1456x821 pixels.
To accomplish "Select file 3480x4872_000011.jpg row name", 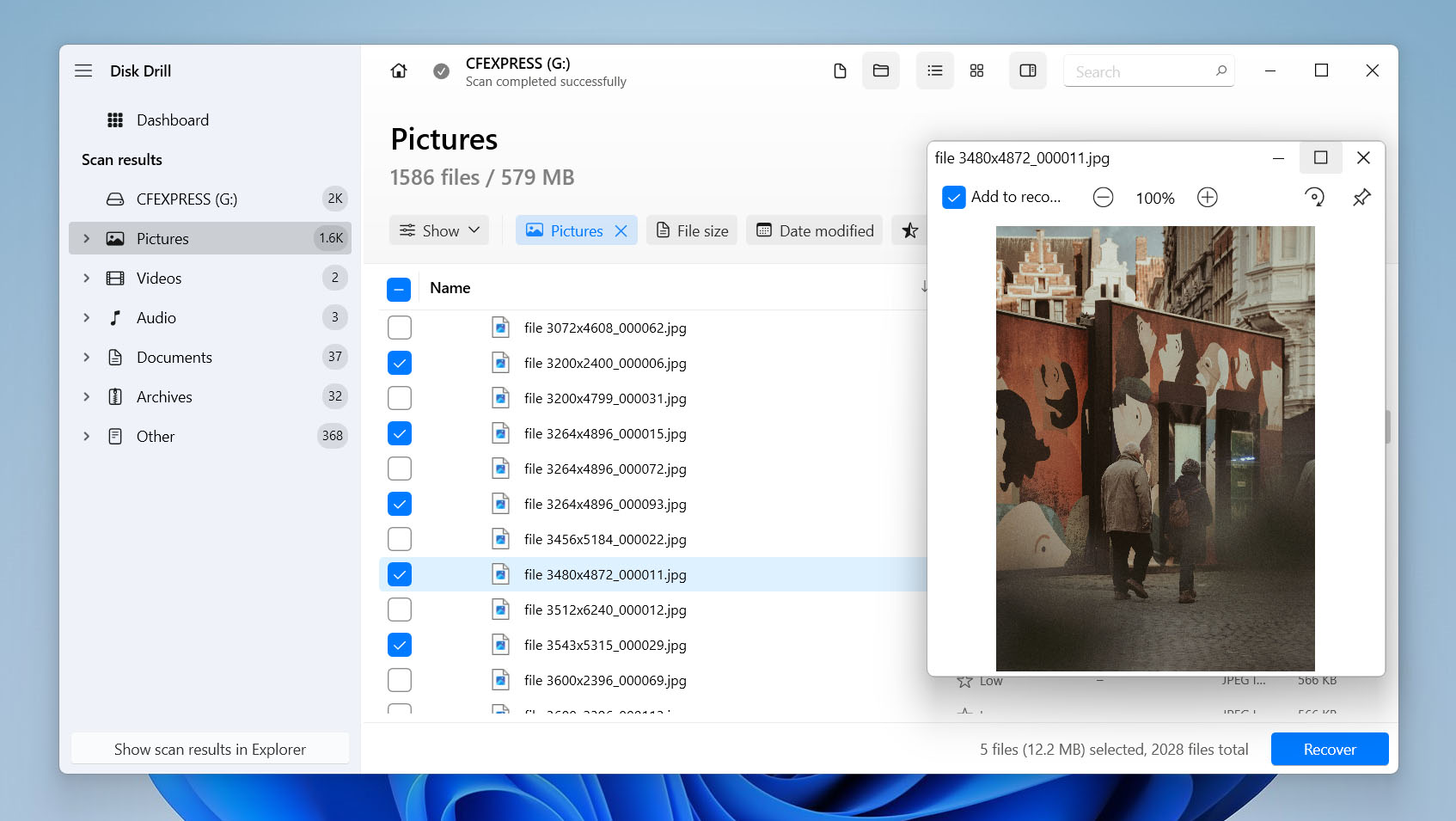I will (605, 574).
